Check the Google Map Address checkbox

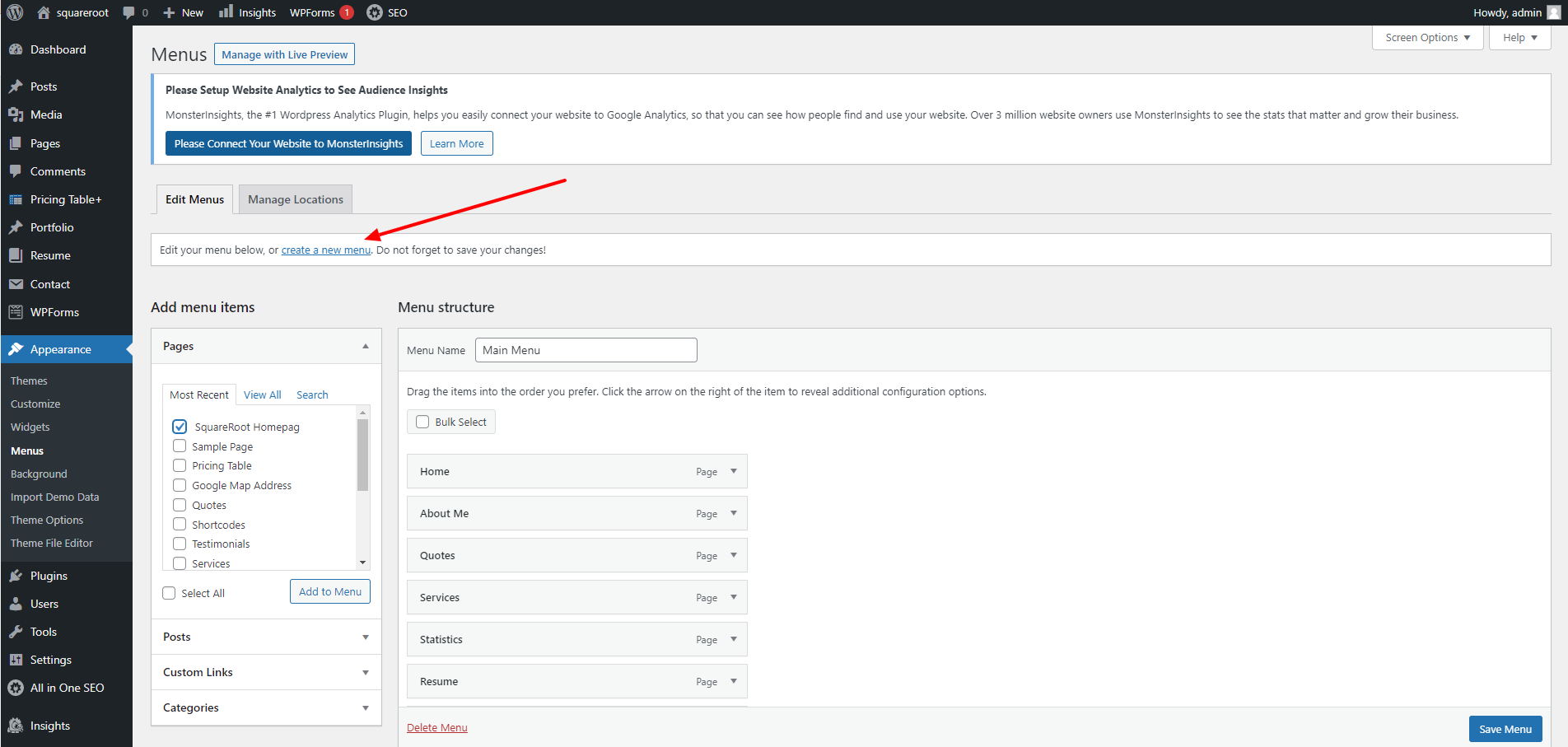tap(180, 485)
